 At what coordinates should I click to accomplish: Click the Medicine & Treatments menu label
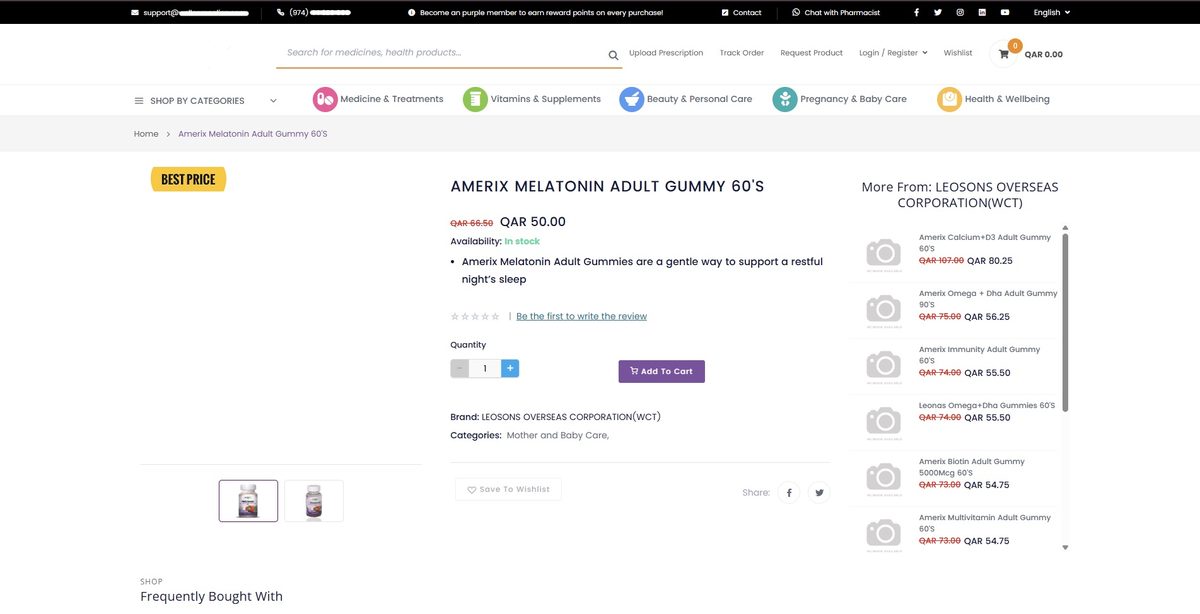tap(392, 99)
